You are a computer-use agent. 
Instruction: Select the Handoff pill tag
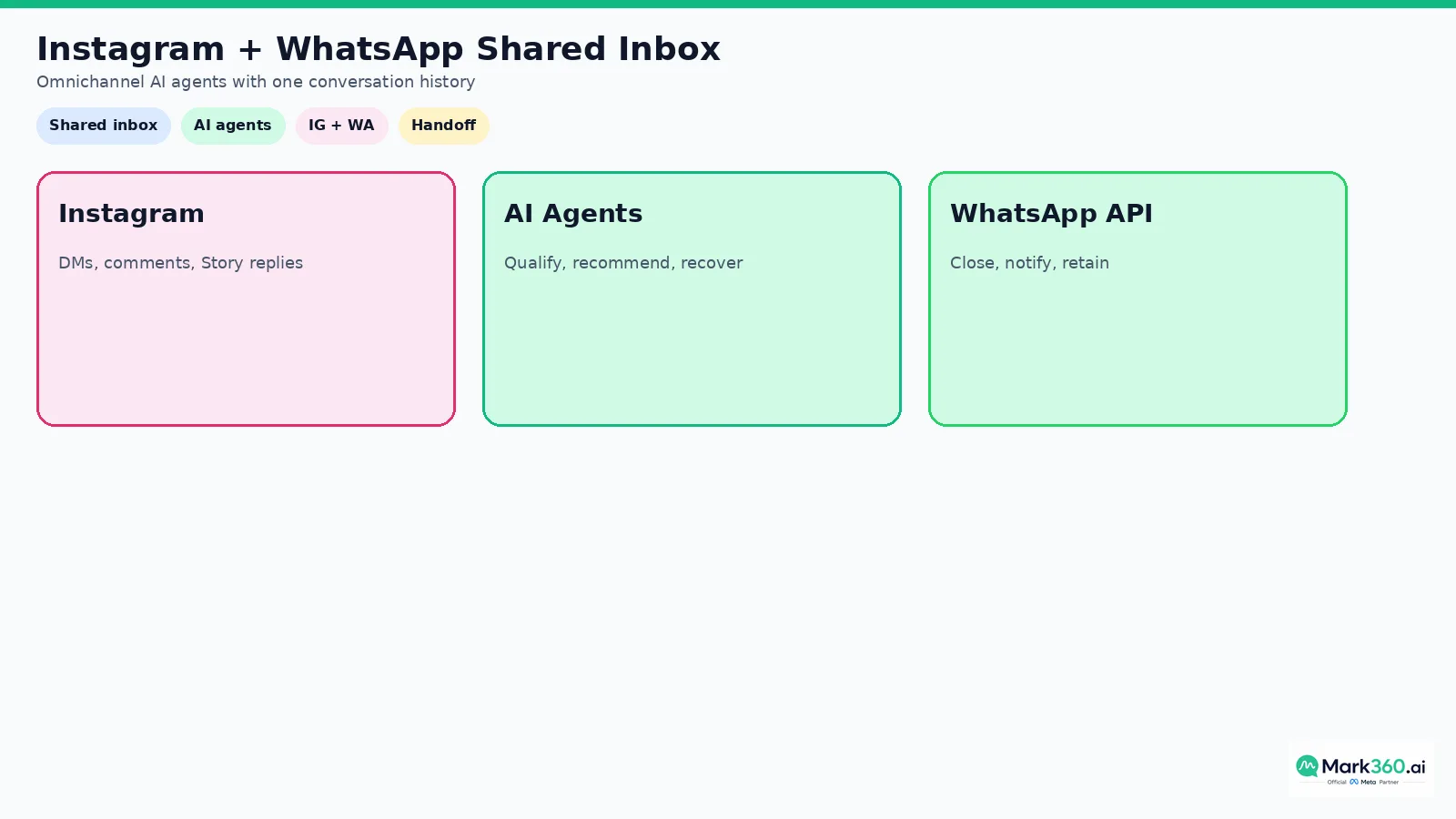tap(444, 126)
